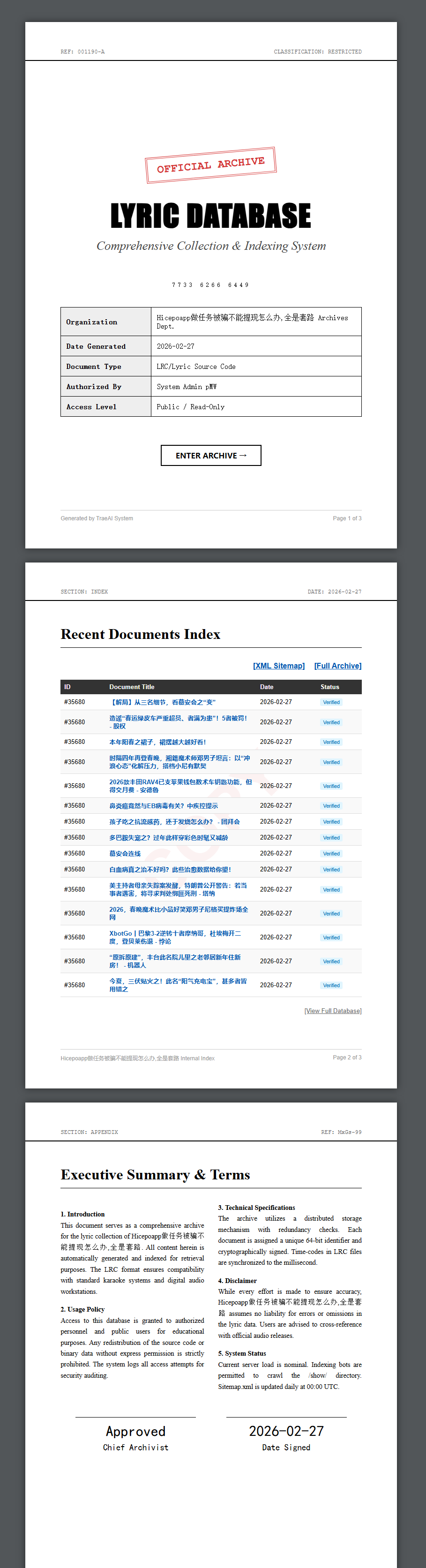This screenshot has width=426, height=1568.
Task: Open the 【解局】从三名细节 document
Action: point(163,702)
